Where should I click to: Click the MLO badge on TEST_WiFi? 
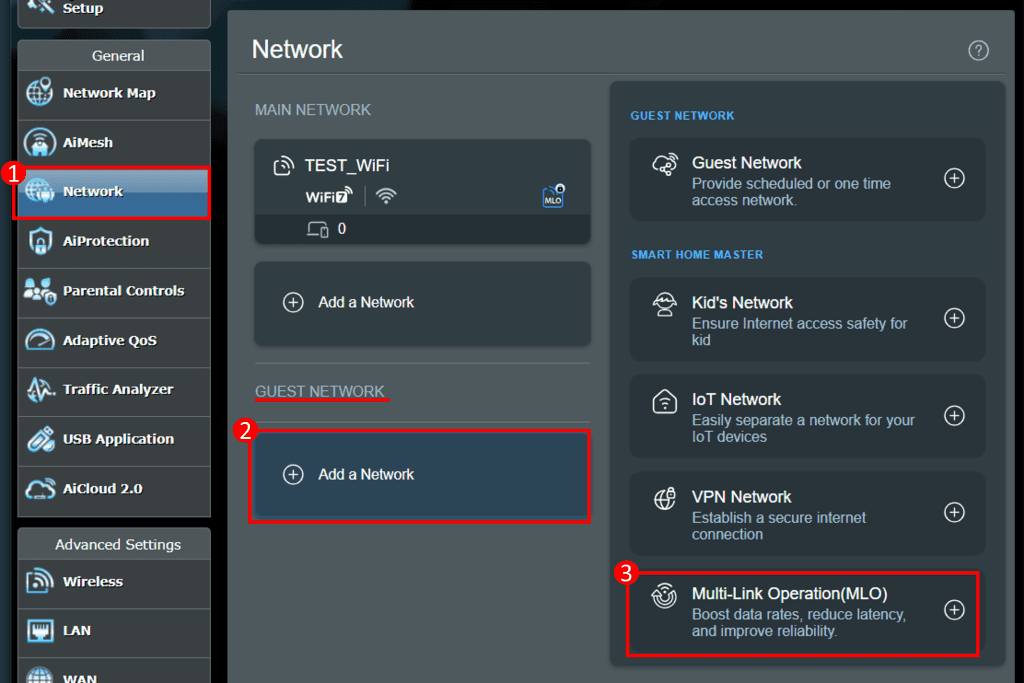pyautogui.click(x=553, y=196)
